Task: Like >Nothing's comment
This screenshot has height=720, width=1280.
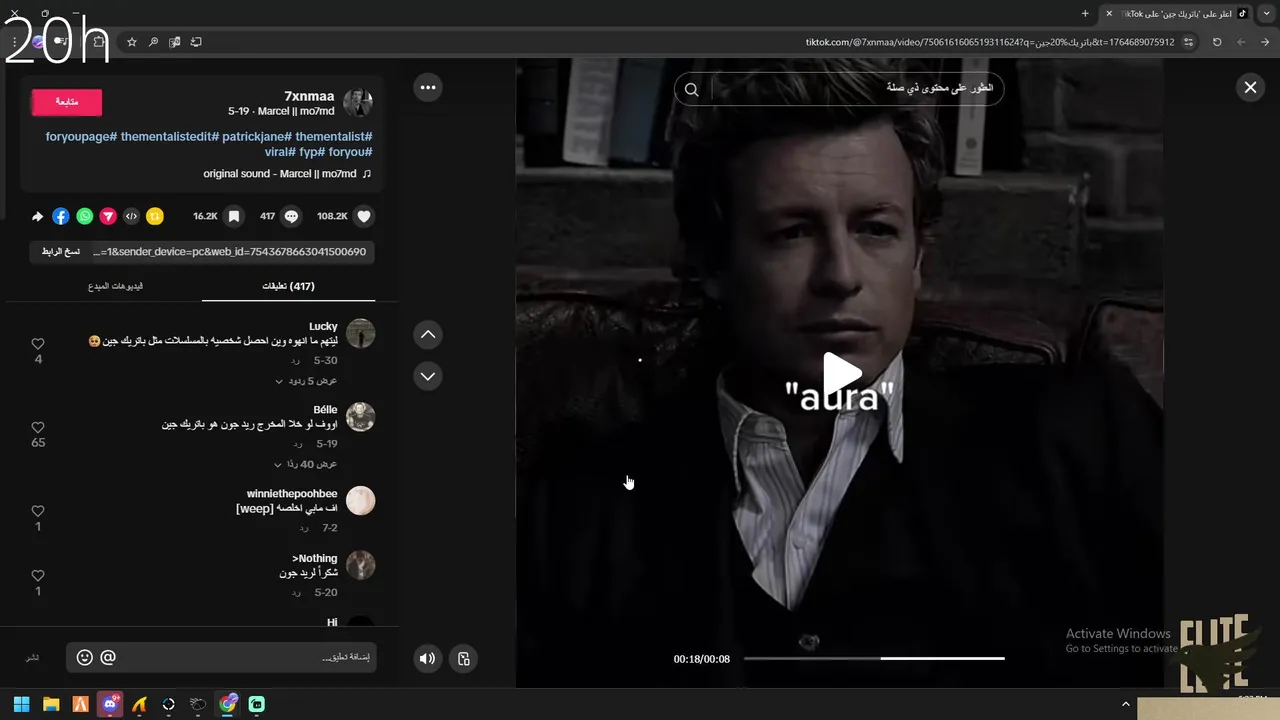Action: tap(38, 576)
